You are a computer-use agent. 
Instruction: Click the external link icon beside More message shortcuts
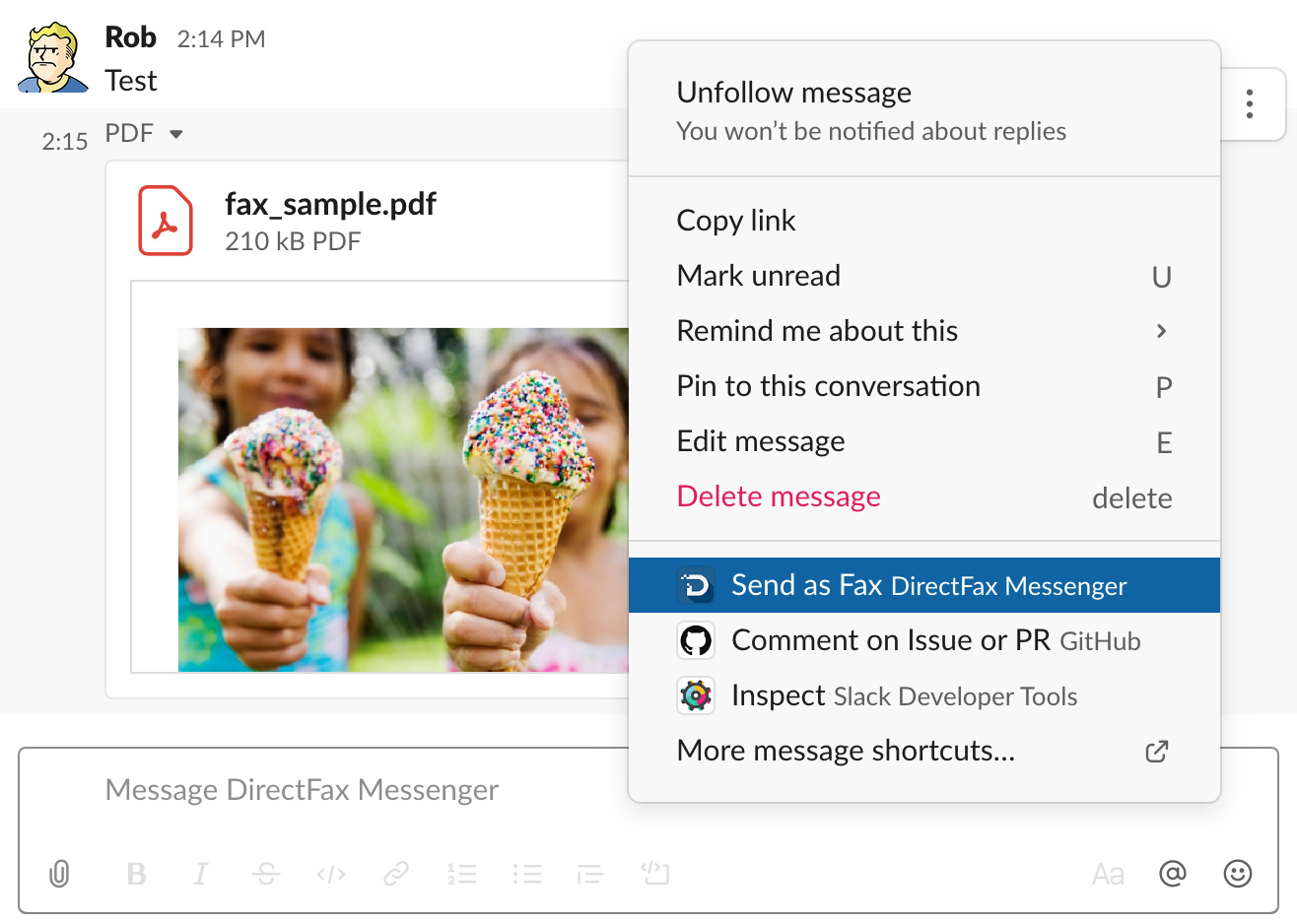pos(1157,752)
